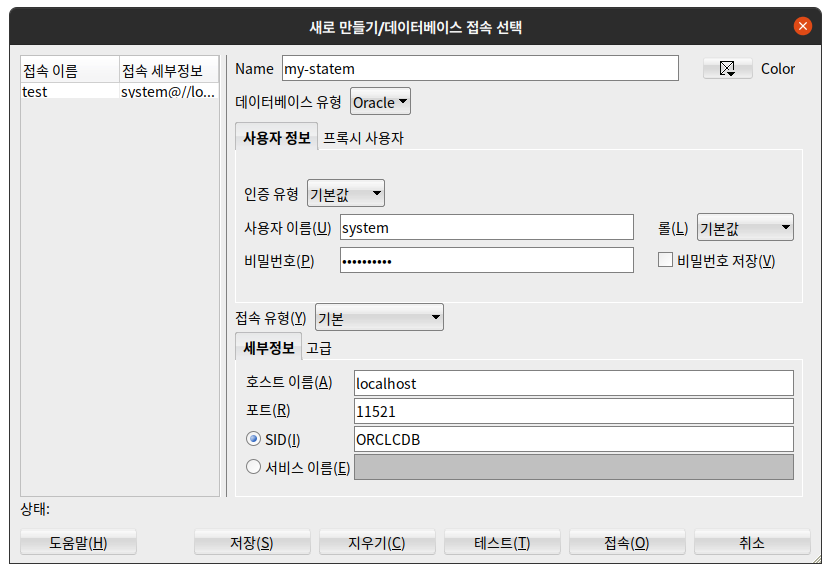831x573 pixels.
Task: Switch to the 프록시 사용자 tab
Action: pyautogui.click(x=364, y=138)
